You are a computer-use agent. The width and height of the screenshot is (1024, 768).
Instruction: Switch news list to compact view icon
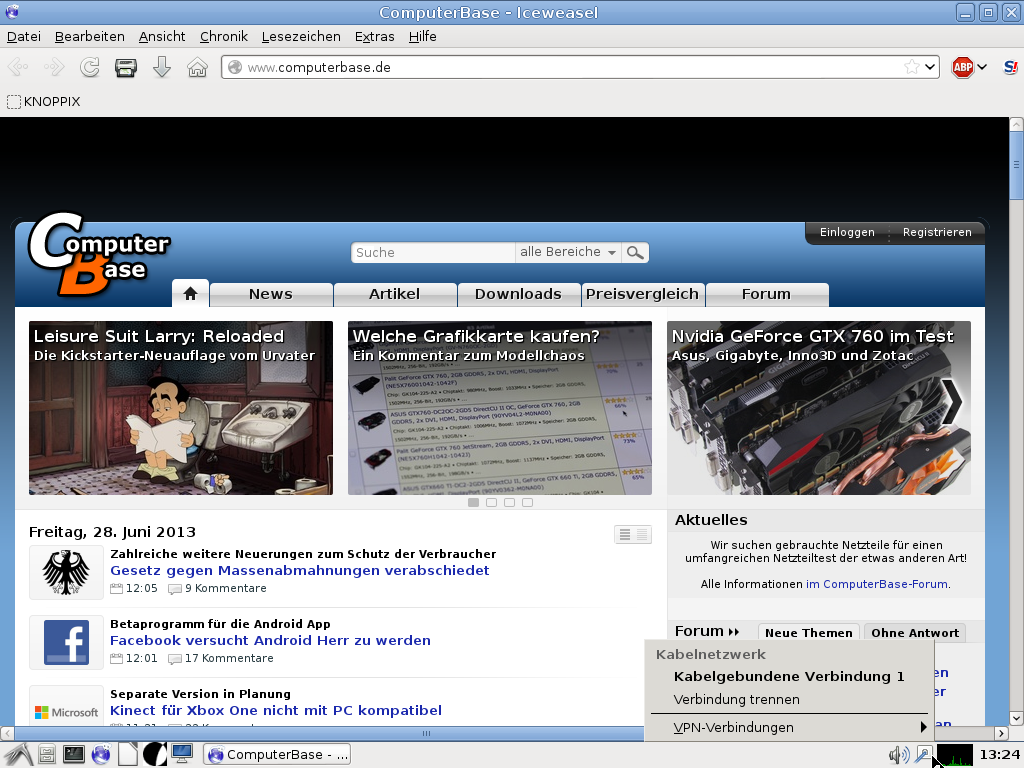tap(641, 535)
